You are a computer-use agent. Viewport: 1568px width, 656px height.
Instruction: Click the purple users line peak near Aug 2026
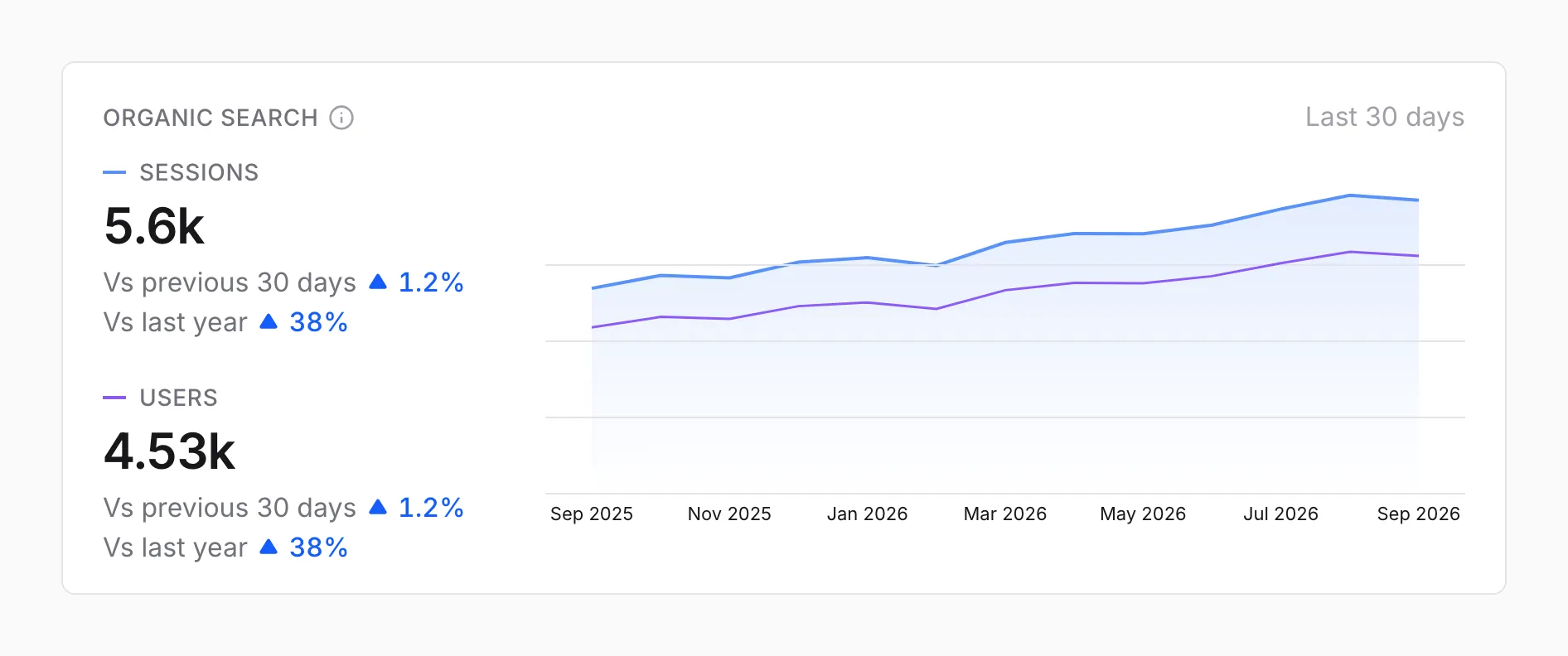pyautogui.click(x=1350, y=252)
